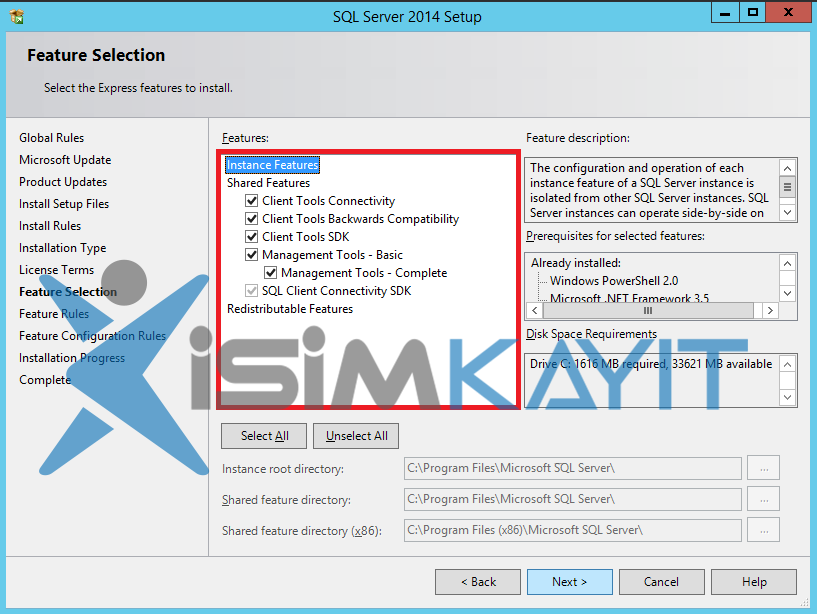The image size is (817, 614).
Task: Click the Global Rules step
Action: click(x=52, y=138)
